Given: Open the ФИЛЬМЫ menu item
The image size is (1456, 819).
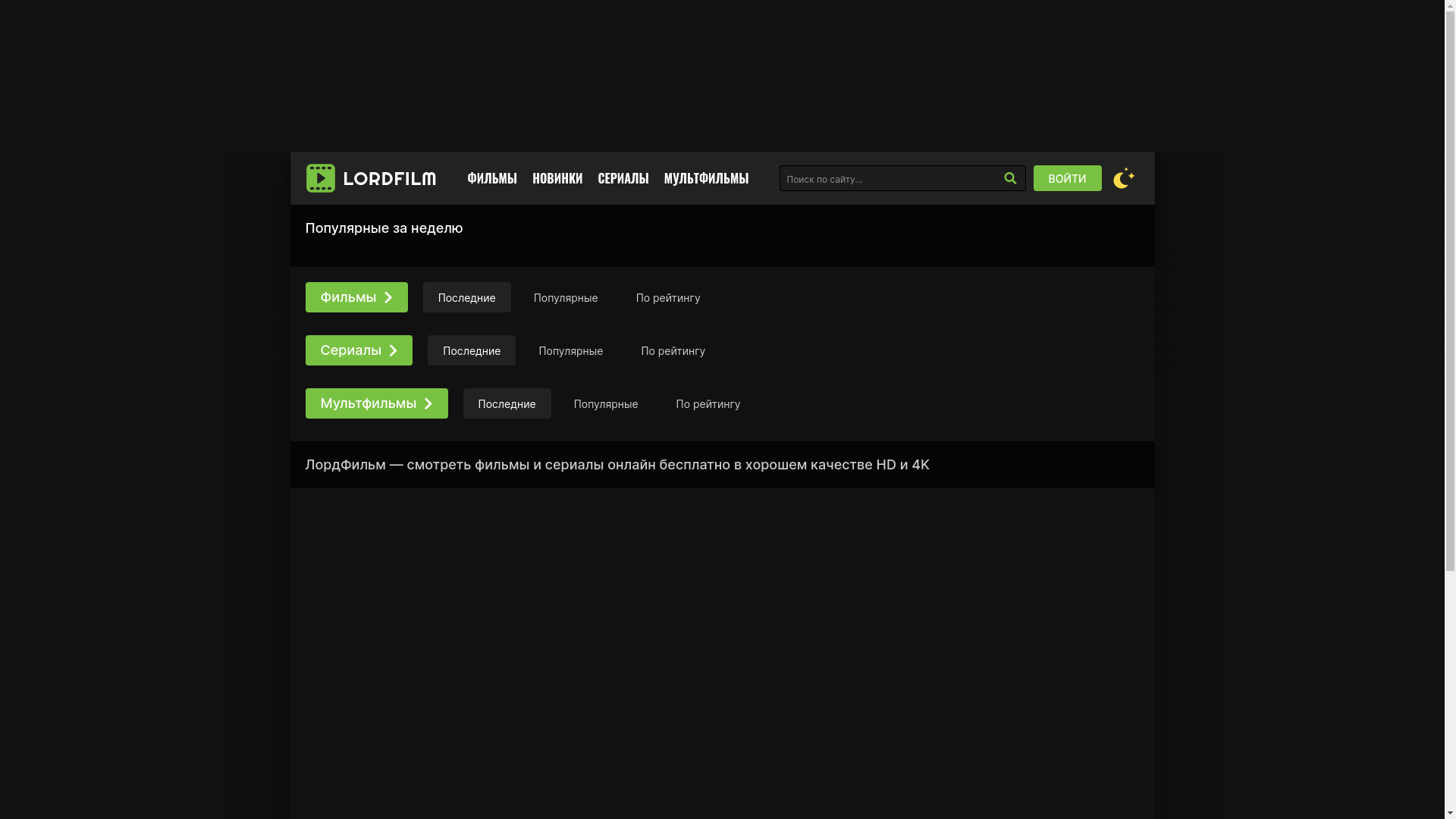Looking at the screenshot, I should click(491, 178).
